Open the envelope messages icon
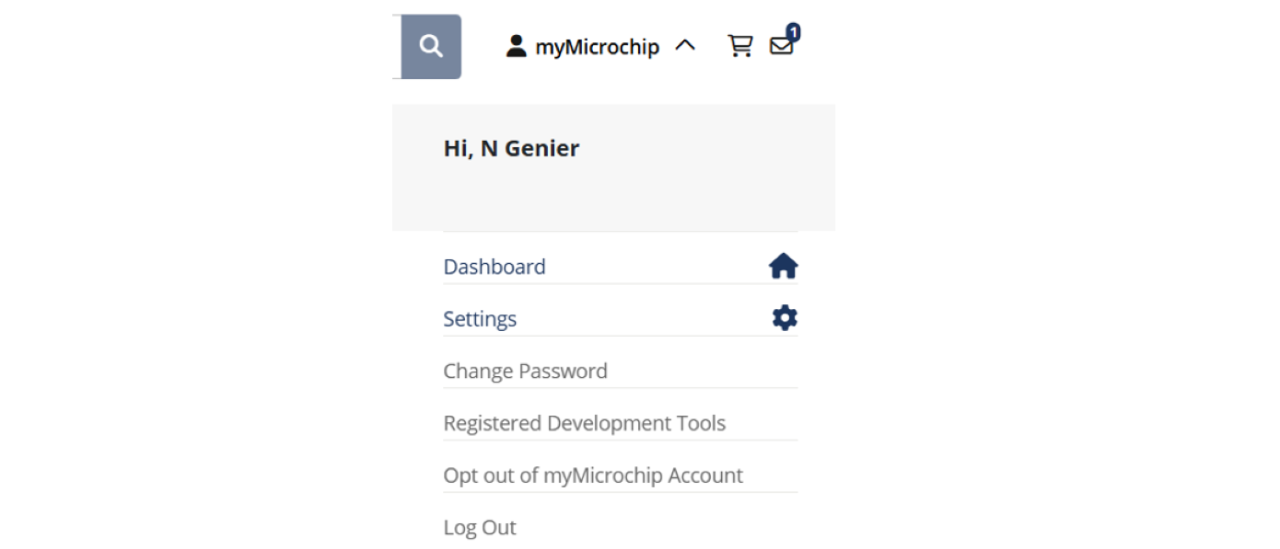Screen dimensions: 1280x549 [780, 47]
